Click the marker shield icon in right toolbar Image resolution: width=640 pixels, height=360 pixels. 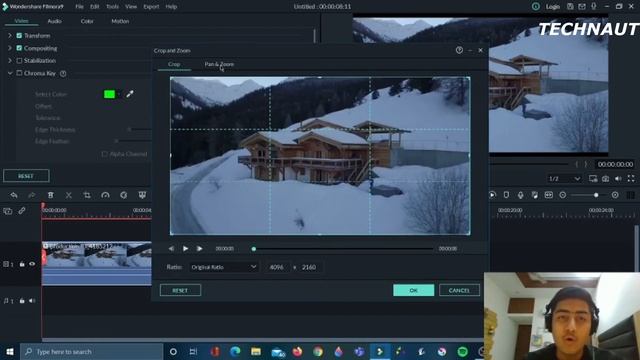point(506,195)
